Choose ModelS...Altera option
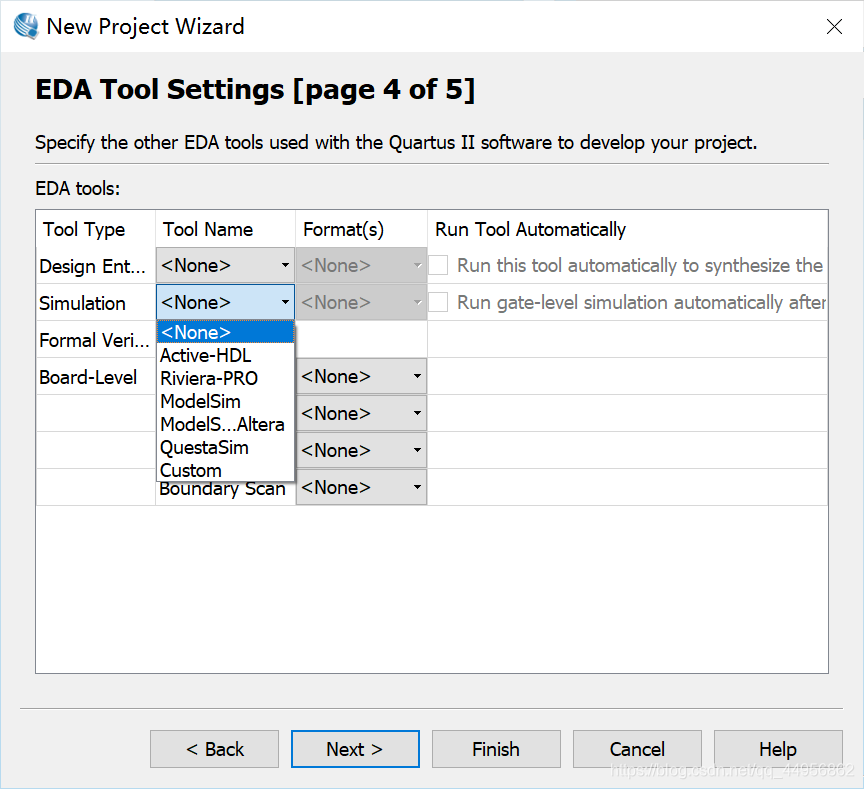This screenshot has height=789, width=864. pos(225,425)
